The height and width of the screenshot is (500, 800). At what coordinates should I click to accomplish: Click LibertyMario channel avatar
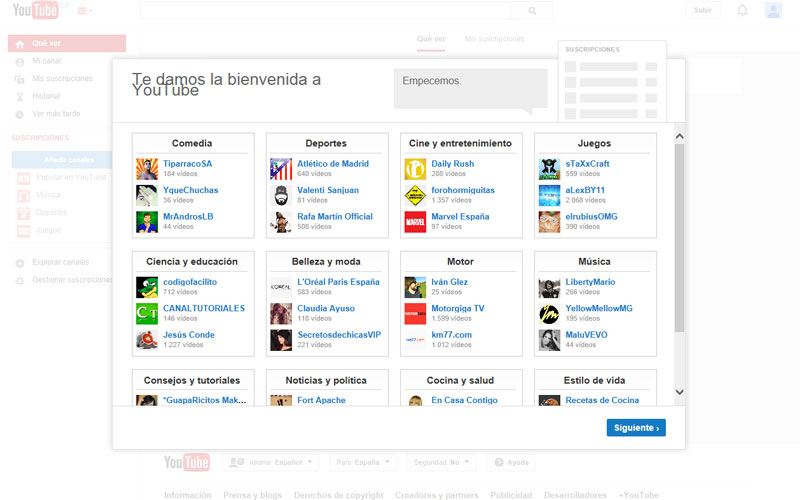point(549,287)
